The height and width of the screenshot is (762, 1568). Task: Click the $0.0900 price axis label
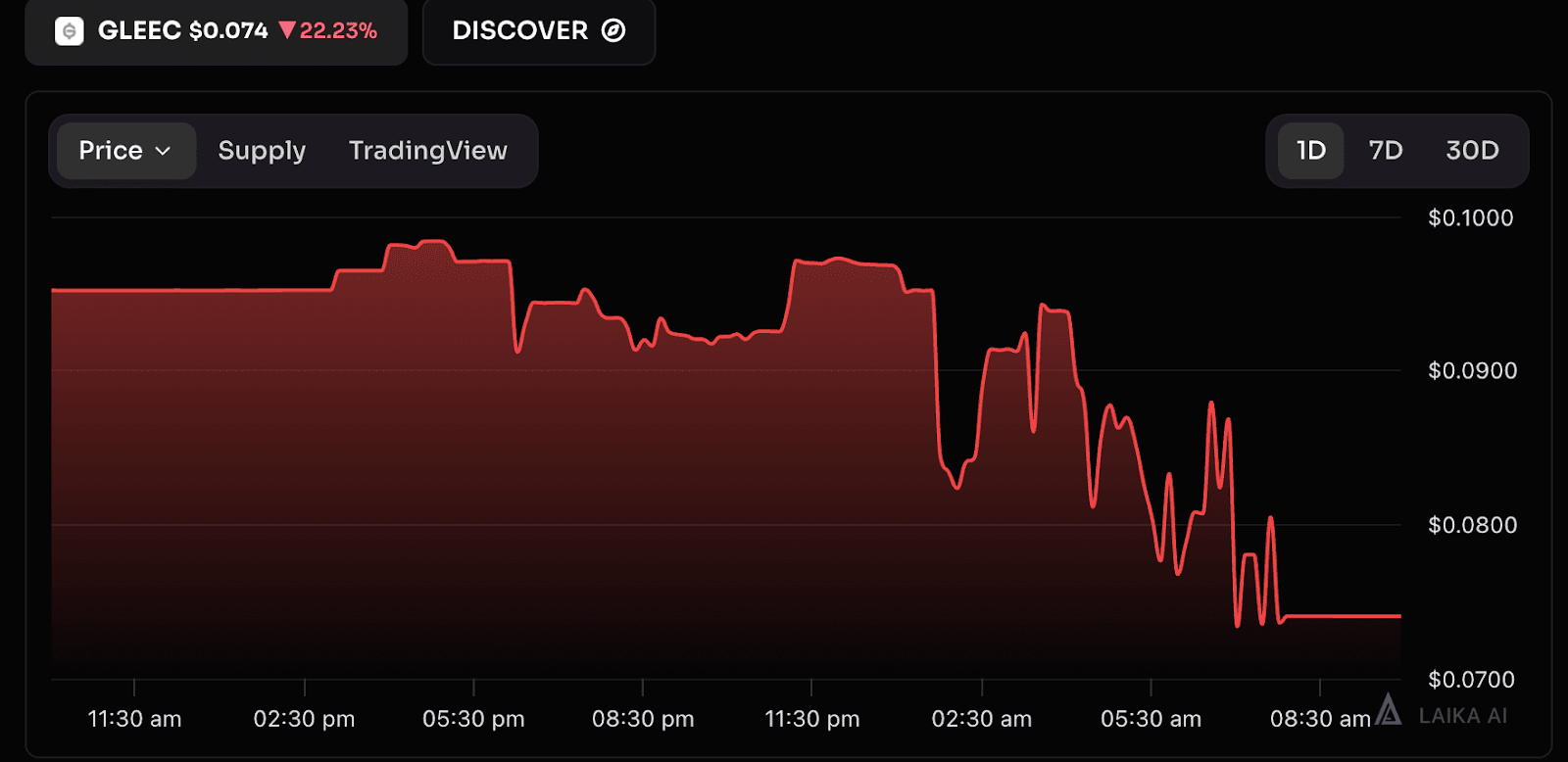pyautogui.click(x=1472, y=371)
